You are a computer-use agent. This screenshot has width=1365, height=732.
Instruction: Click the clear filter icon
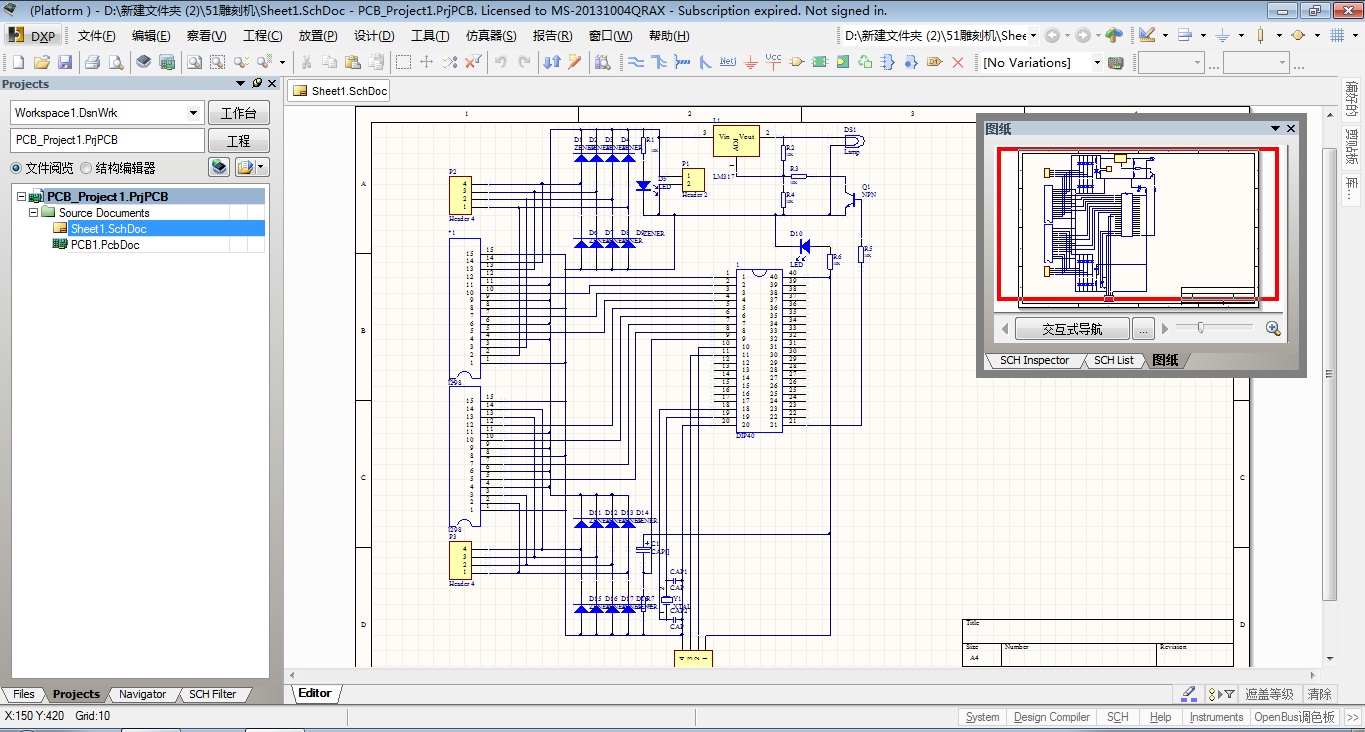[x=473, y=62]
